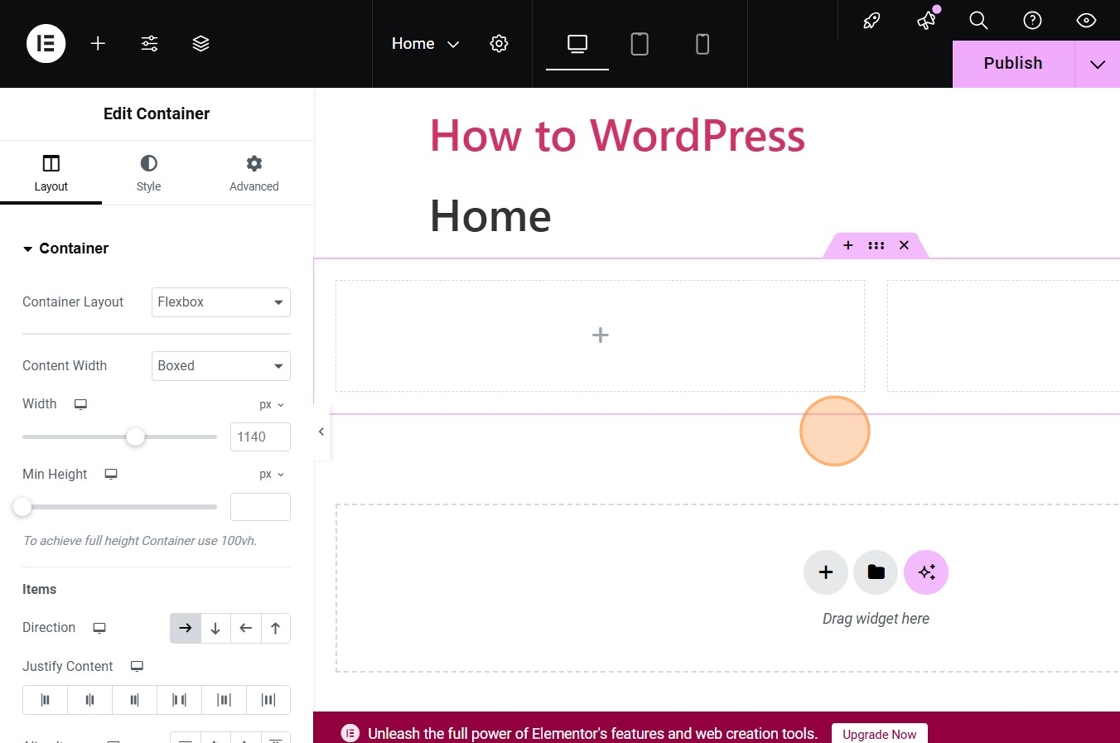Set Justify Content to center

[89, 700]
